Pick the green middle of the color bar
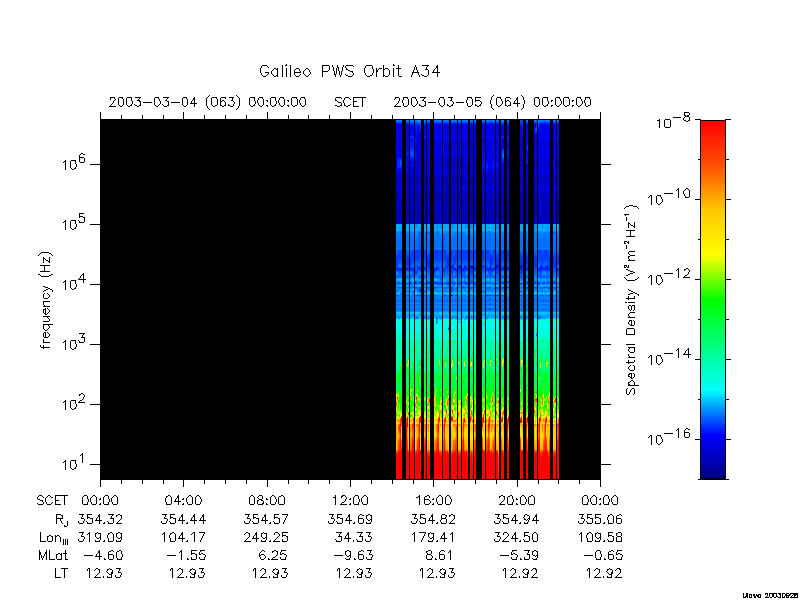The image size is (800, 600). (713, 301)
